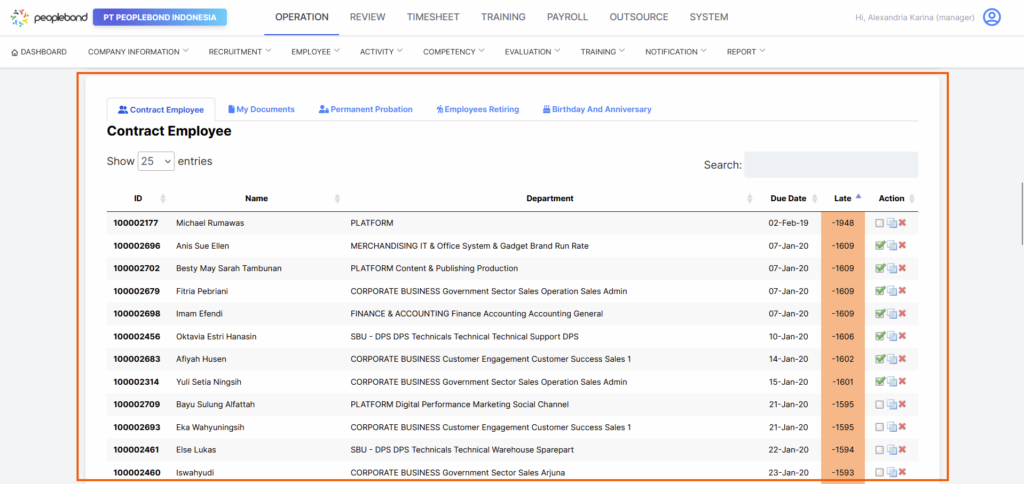Click copy icon for Bayu Sulung Alfattah
Viewport: 1024px width, 484px height.
[891, 404]
